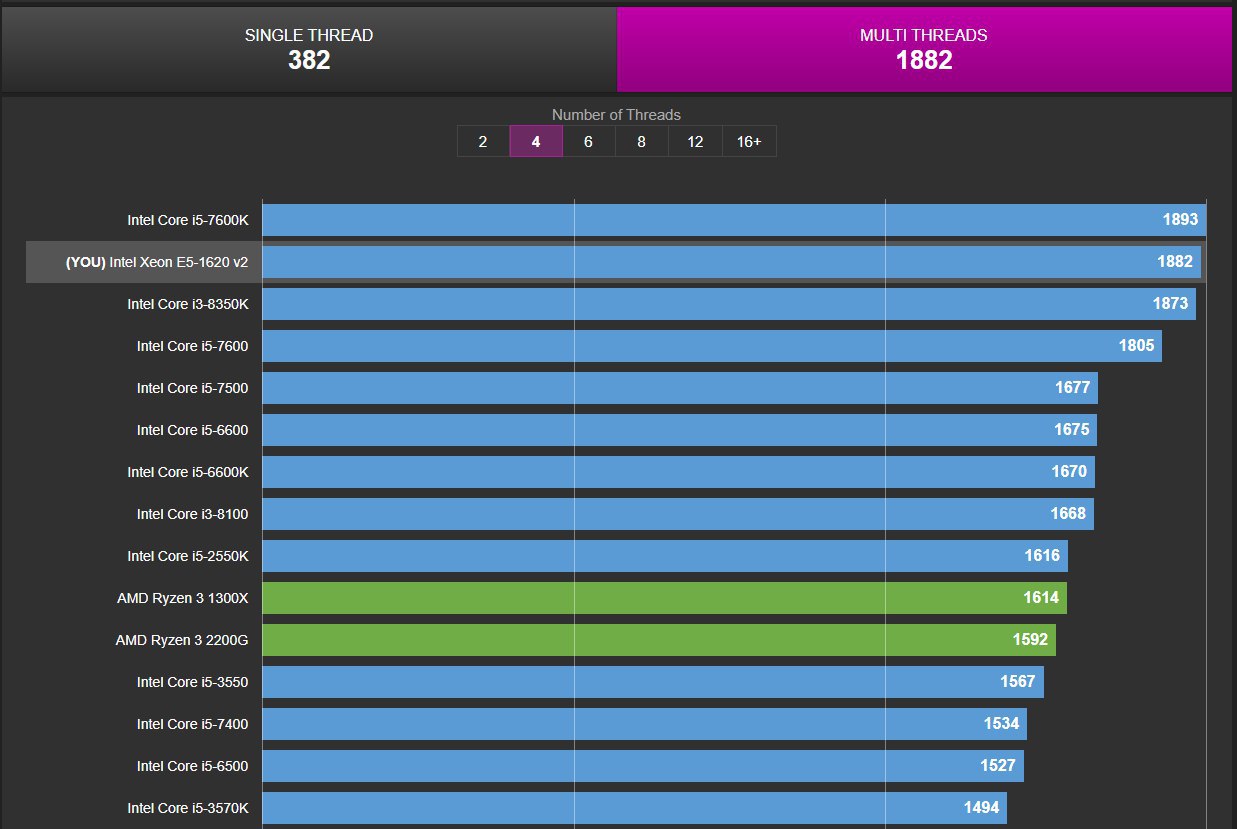Image resolution: width=1237 pixels, height=829 pixels.
Task: Click the Number of Threads heading
Action: pos(616,115)
